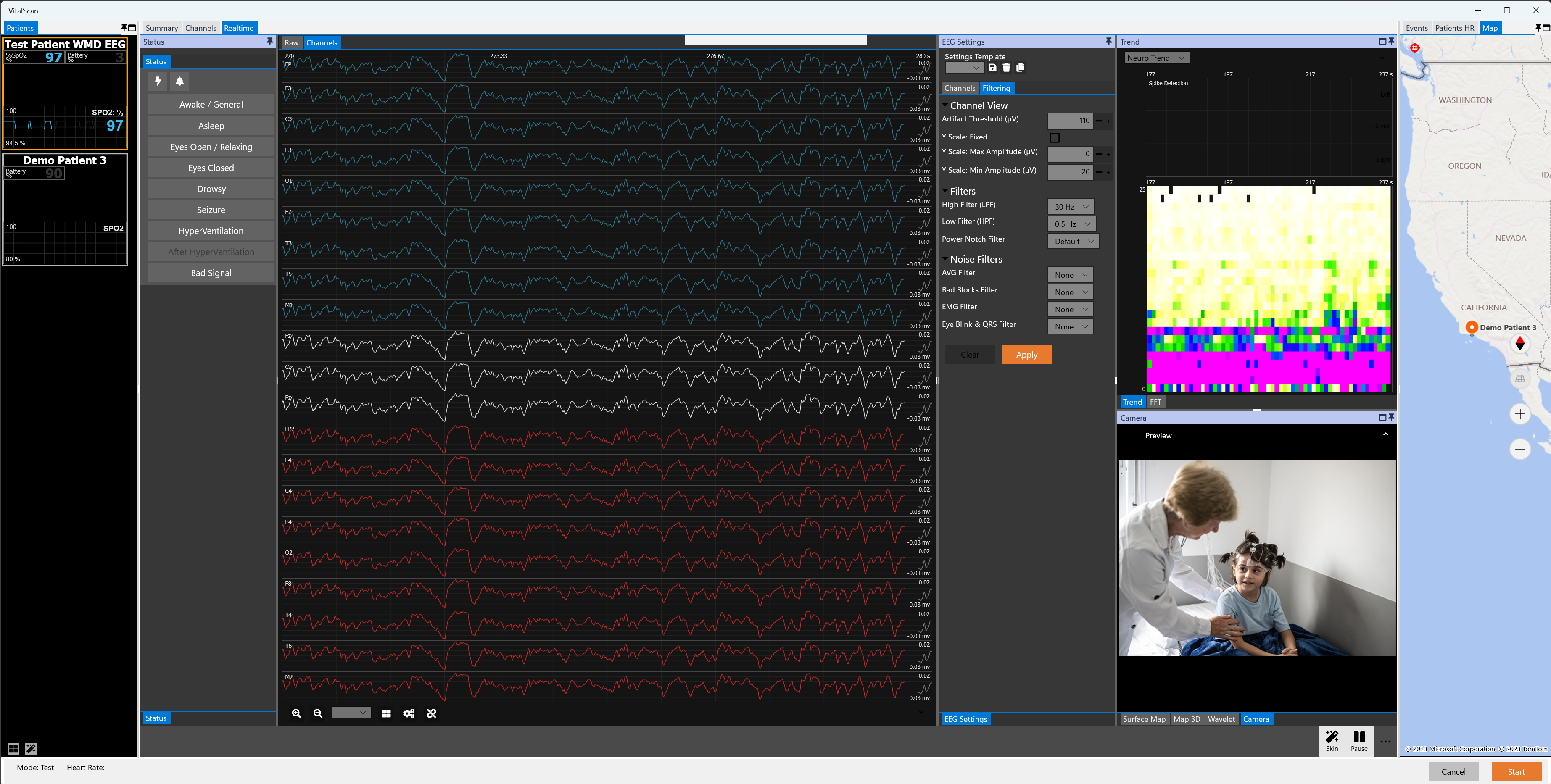
Task: Open the Surface Map tab
Action: point(1143,719)
